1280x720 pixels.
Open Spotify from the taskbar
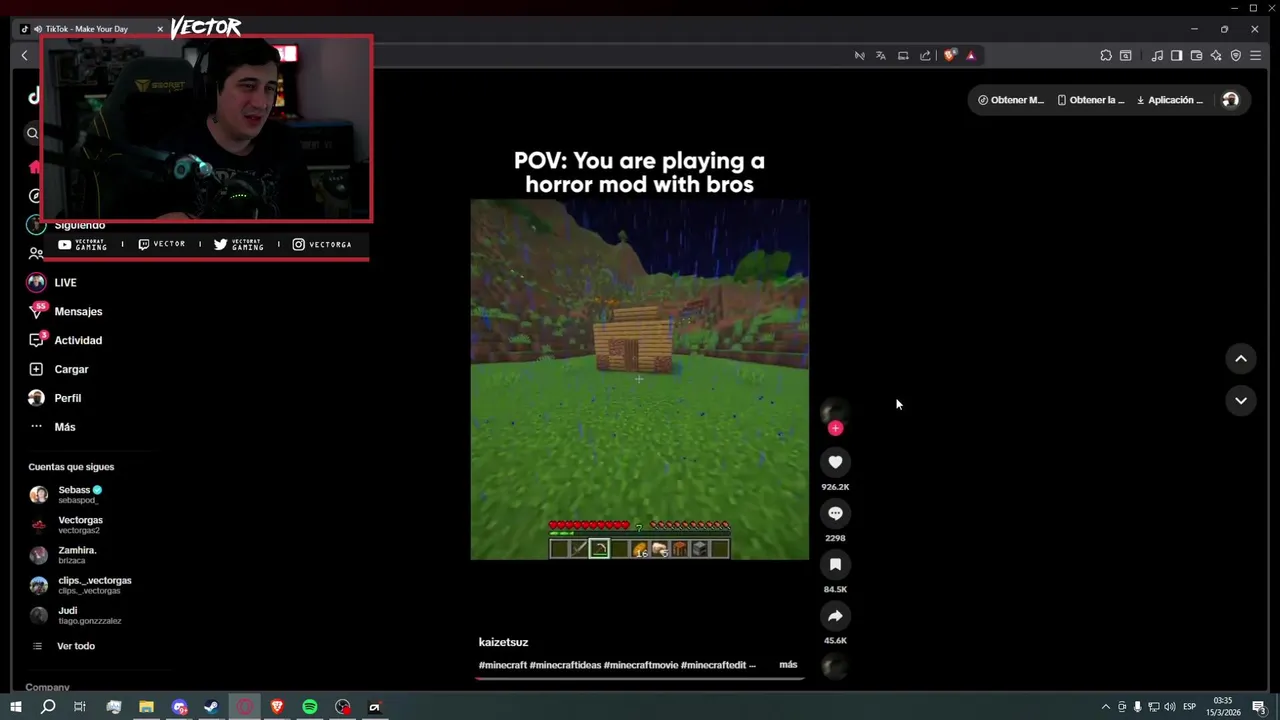[310, 707]
